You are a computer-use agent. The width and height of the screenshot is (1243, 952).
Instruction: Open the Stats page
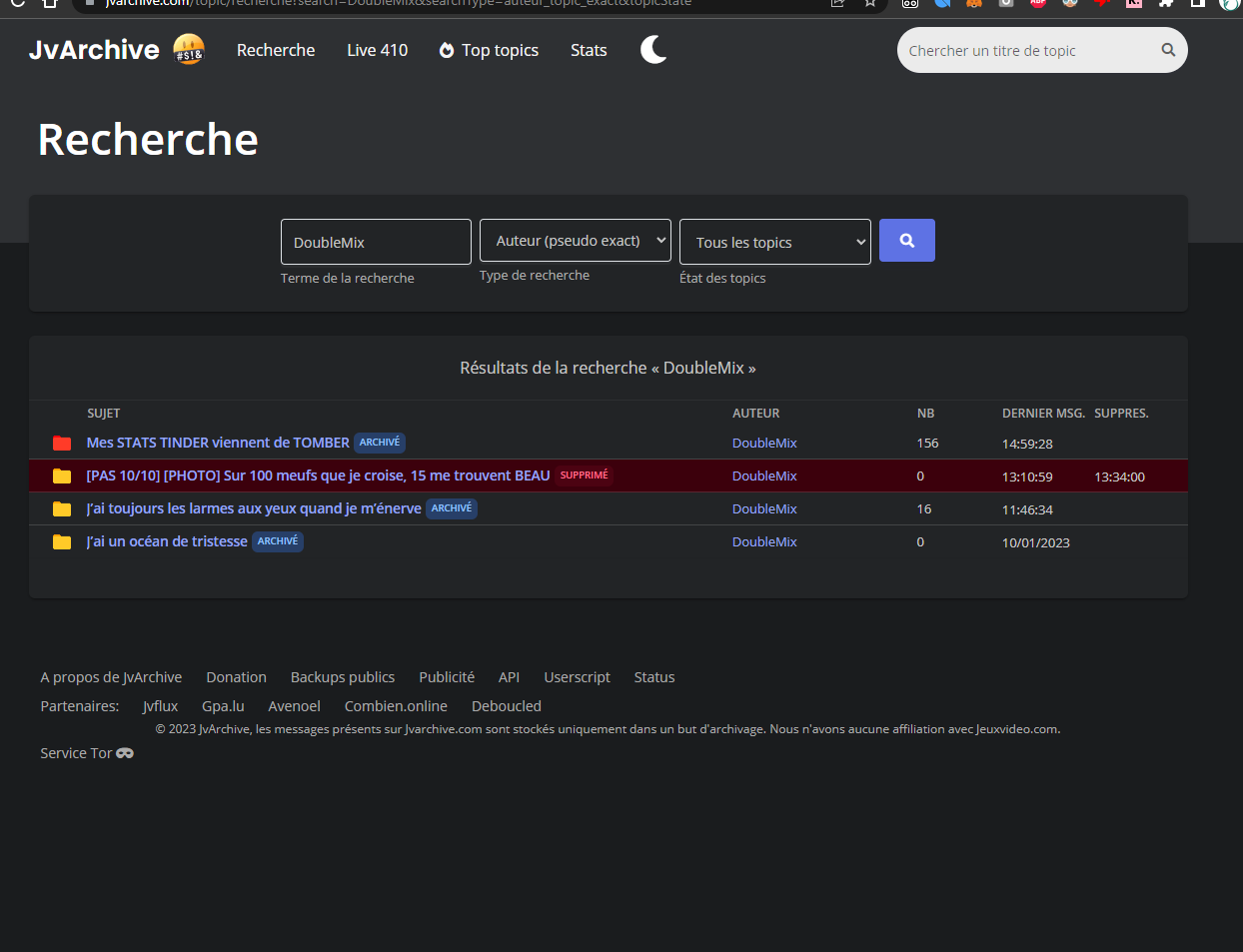[x=589, y=50]
